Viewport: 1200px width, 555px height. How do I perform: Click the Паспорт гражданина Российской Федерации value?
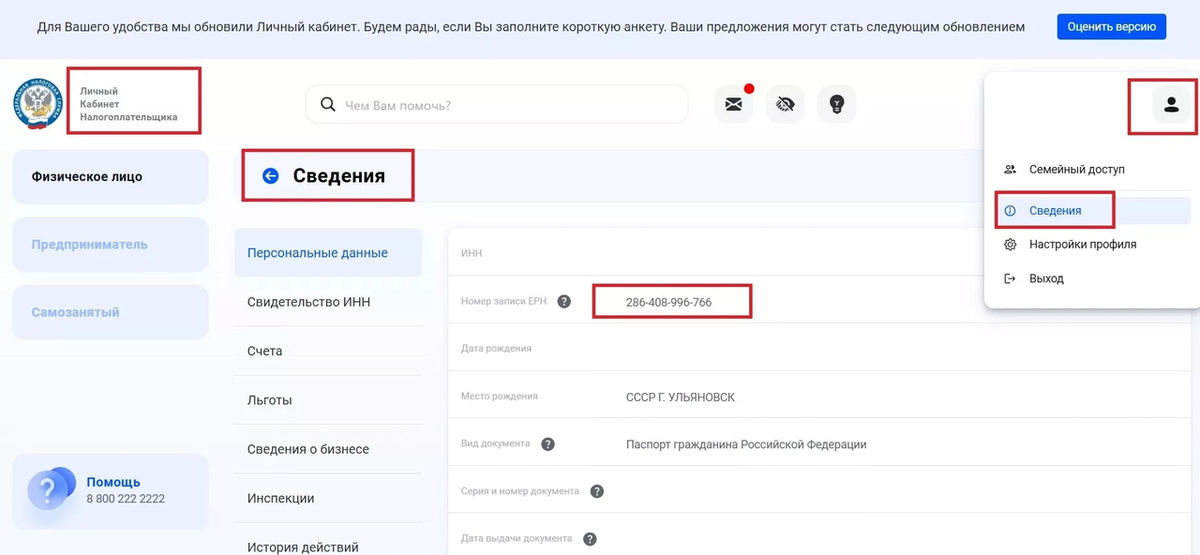click(746, 444)
